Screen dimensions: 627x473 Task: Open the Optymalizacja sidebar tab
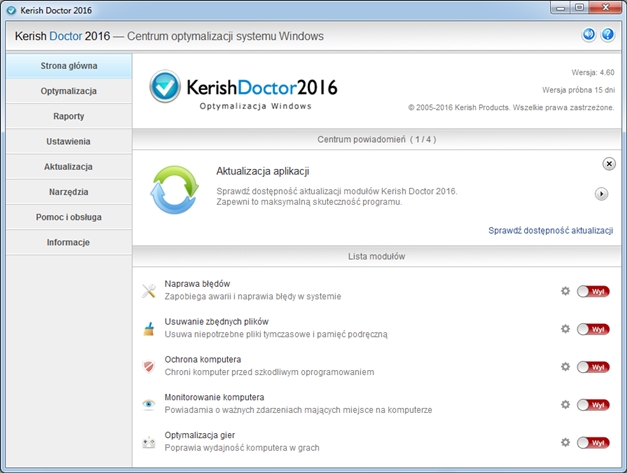click(68, 91)
